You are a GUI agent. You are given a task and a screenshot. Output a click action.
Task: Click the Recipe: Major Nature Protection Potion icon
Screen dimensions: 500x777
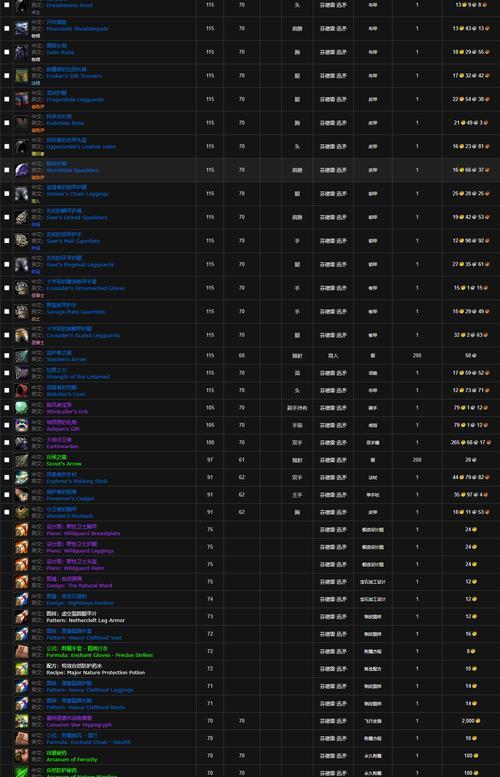21,668
